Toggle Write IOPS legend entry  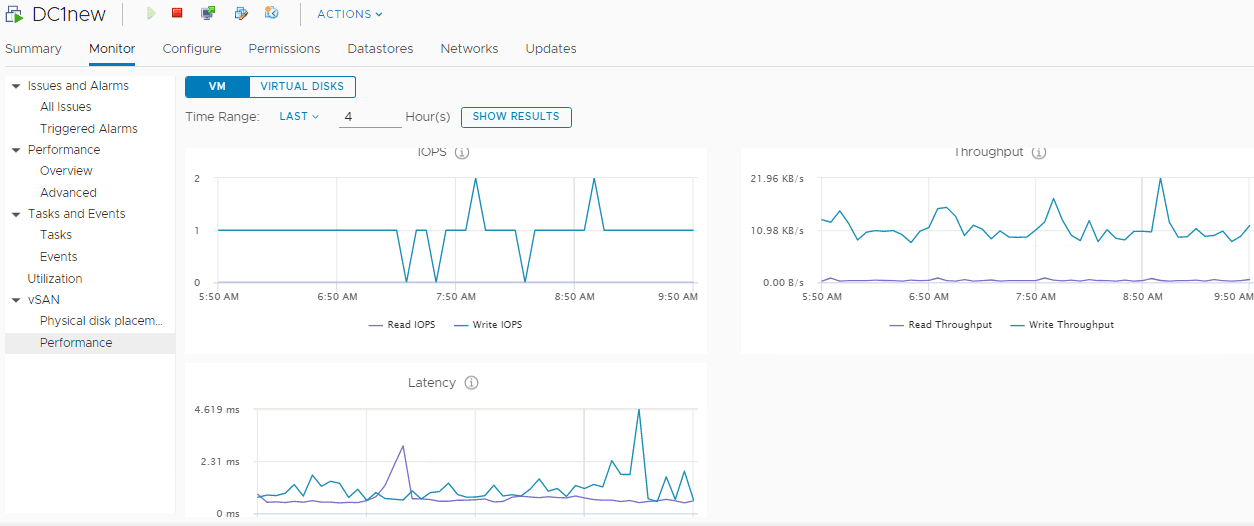coord(488,325)
